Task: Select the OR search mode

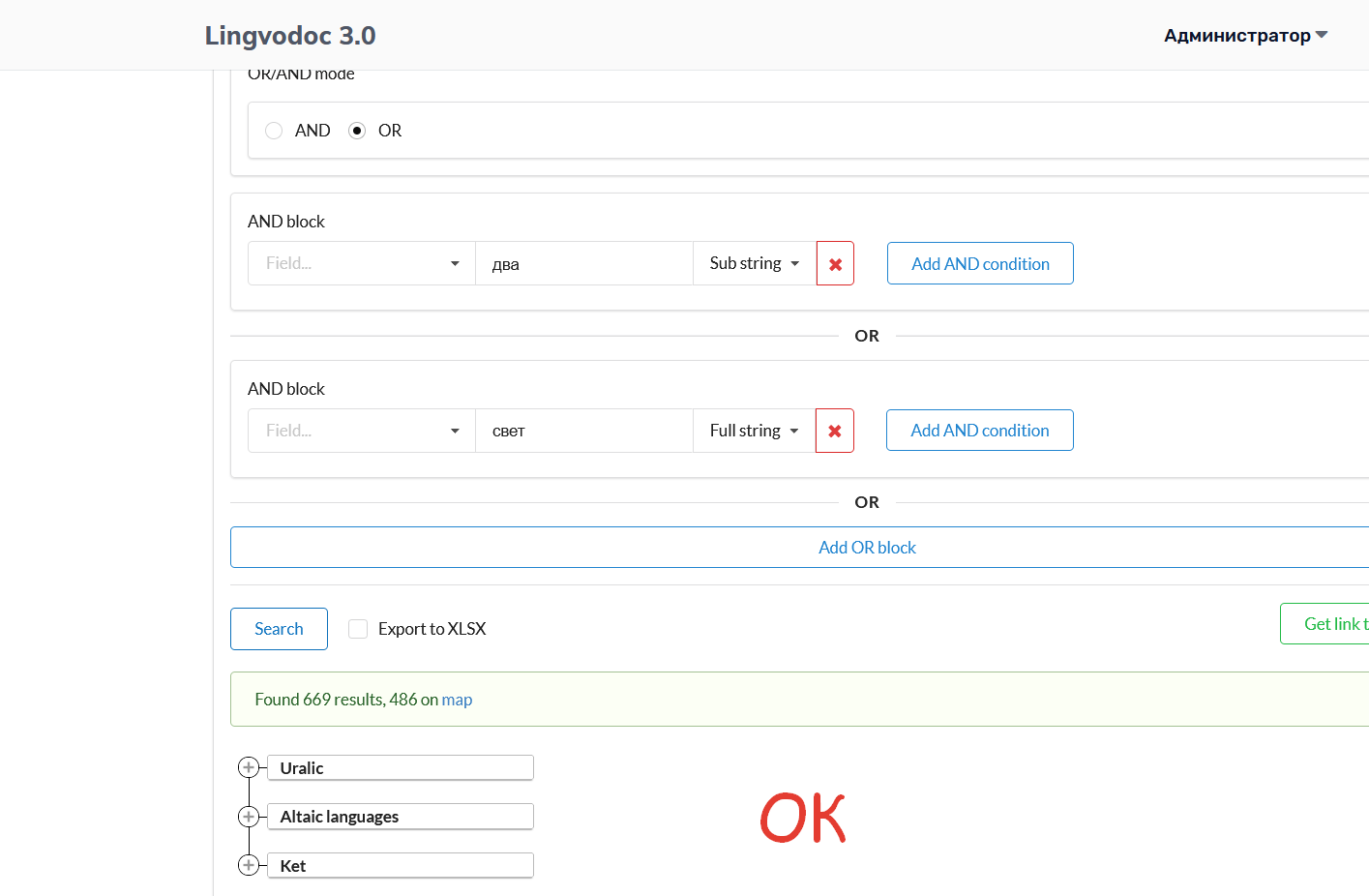Action: (x=358, y=130)
